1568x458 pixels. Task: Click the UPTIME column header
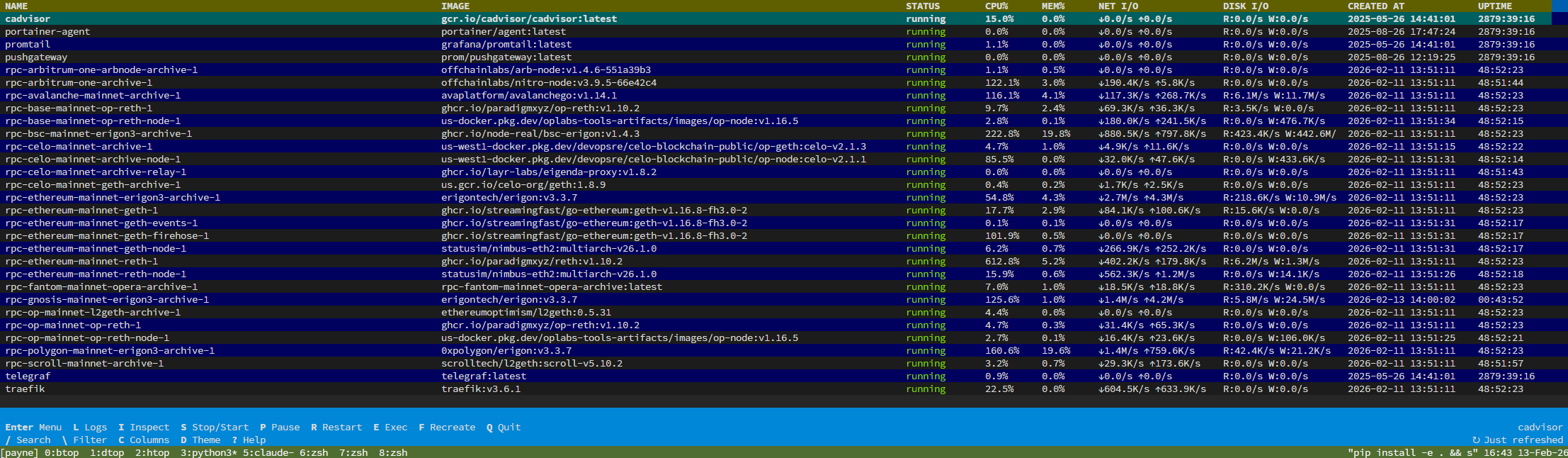point(1494,6)
